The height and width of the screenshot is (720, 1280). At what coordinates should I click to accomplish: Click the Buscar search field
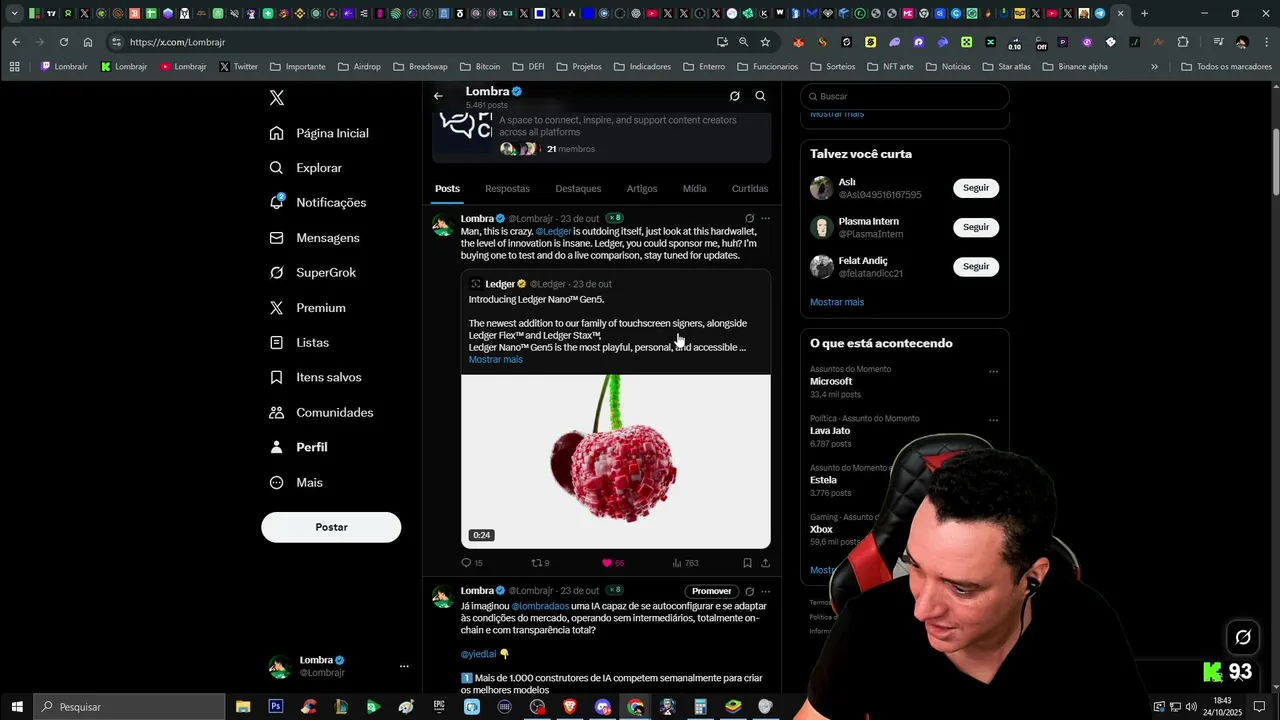[905, 96]
